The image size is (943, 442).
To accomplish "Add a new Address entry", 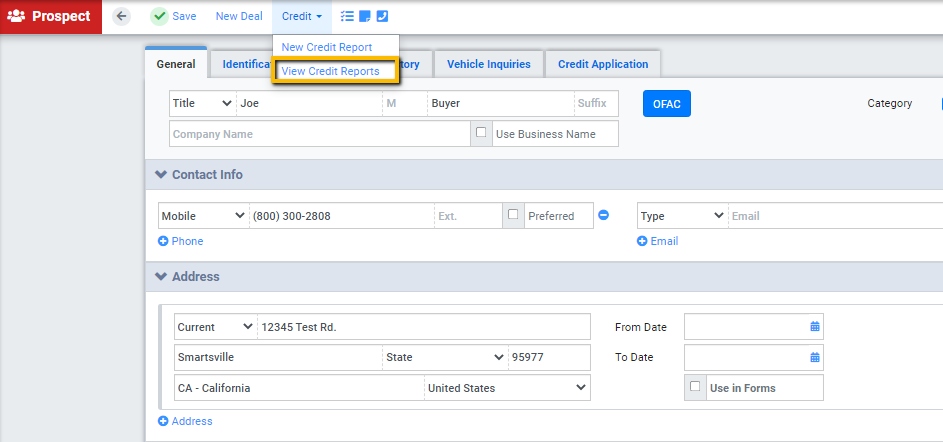I will pos(185,421).
